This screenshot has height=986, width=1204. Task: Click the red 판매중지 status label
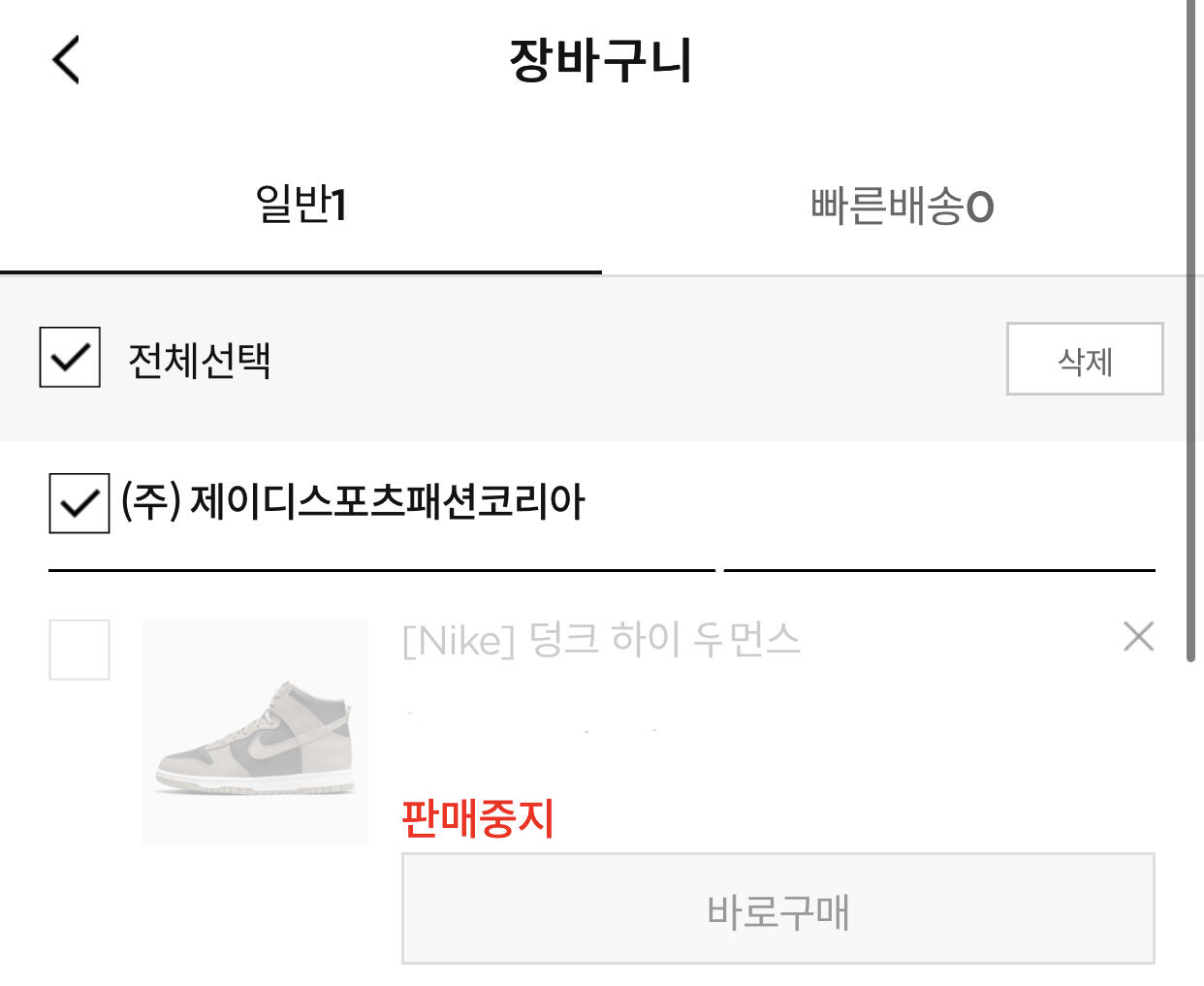(x=477, y=817)
